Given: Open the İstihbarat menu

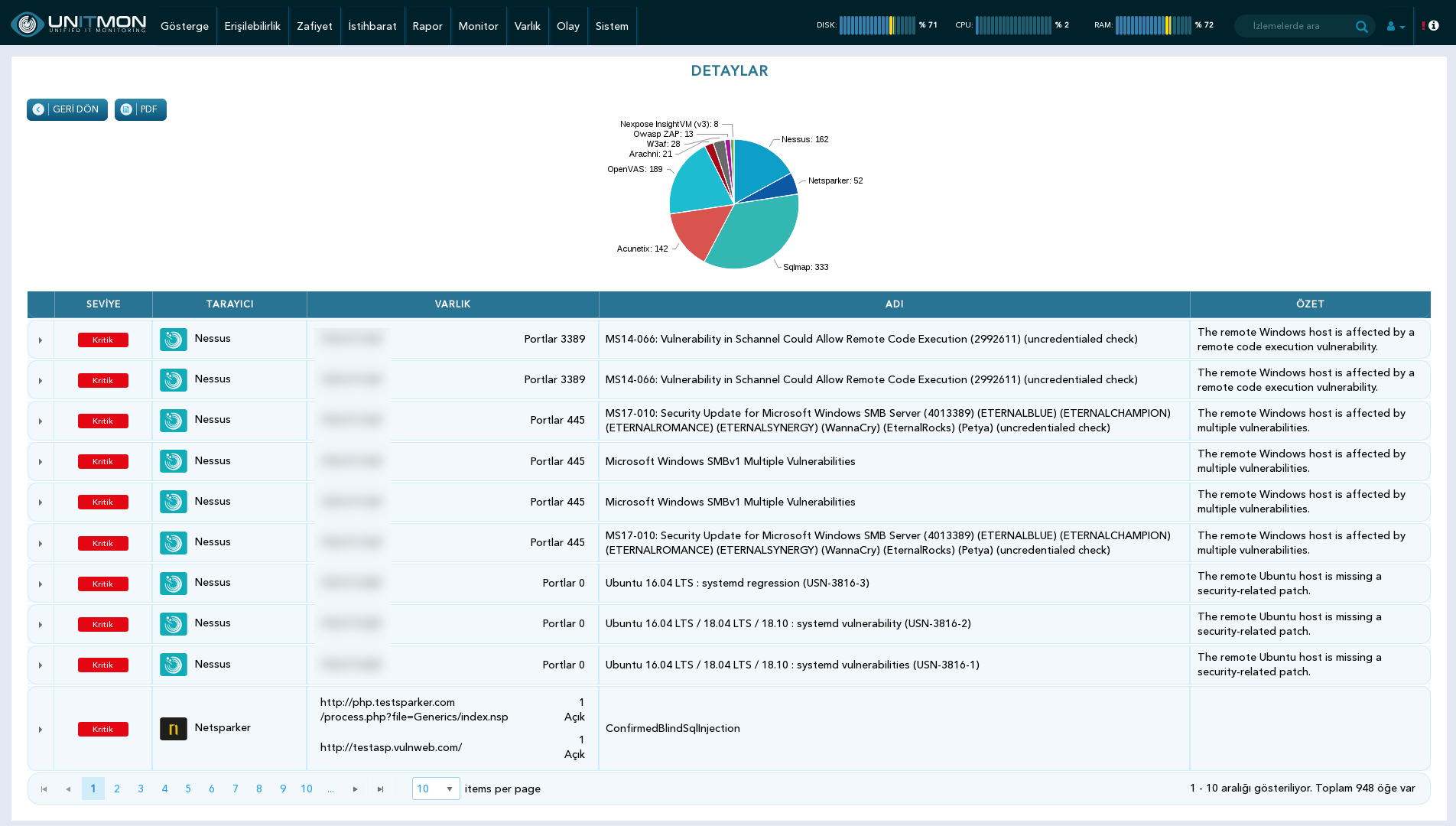Looking at the screenshot, I should (372, 26).
